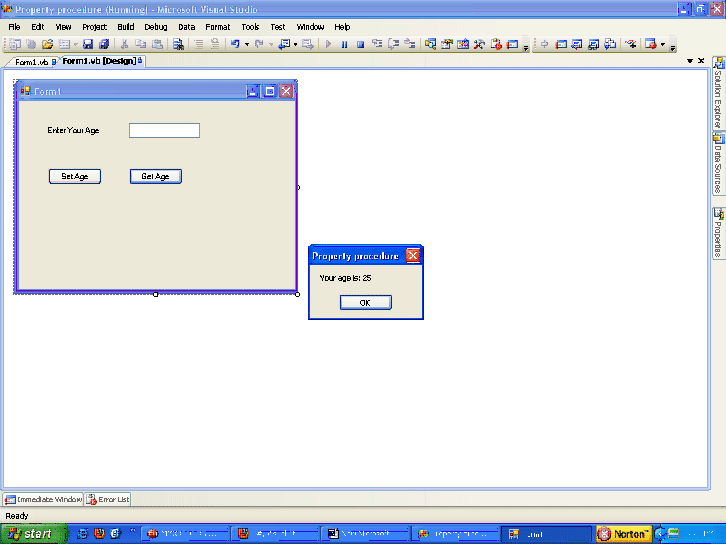This screenshot has width=726, height=544.
Task: Switch to the Form1.vb code tab
Action: [31, 62]
